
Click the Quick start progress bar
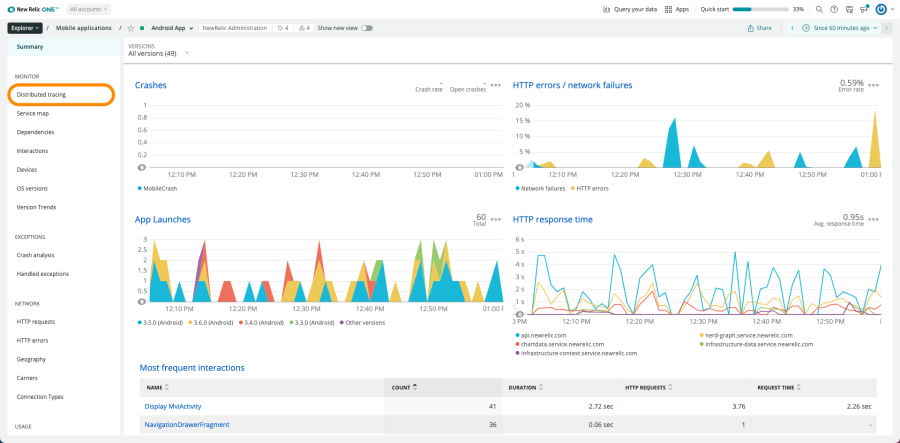coord(760,9)
